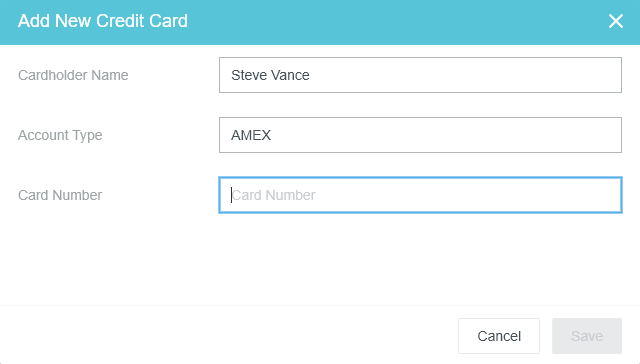The height and width of the screenshot is (364, 640).
Task: Click the Card Number placeholder text
Action: tap(273, 195)
